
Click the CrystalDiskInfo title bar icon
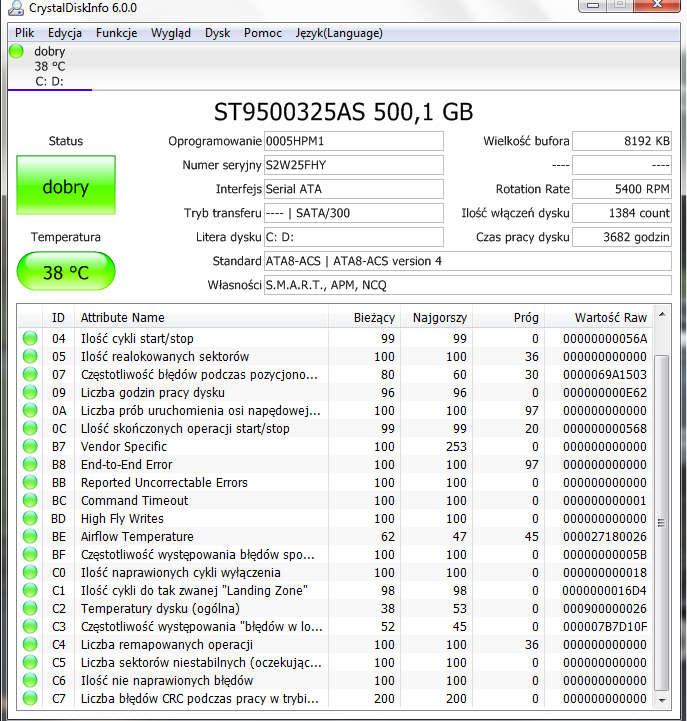pos(16,7)
